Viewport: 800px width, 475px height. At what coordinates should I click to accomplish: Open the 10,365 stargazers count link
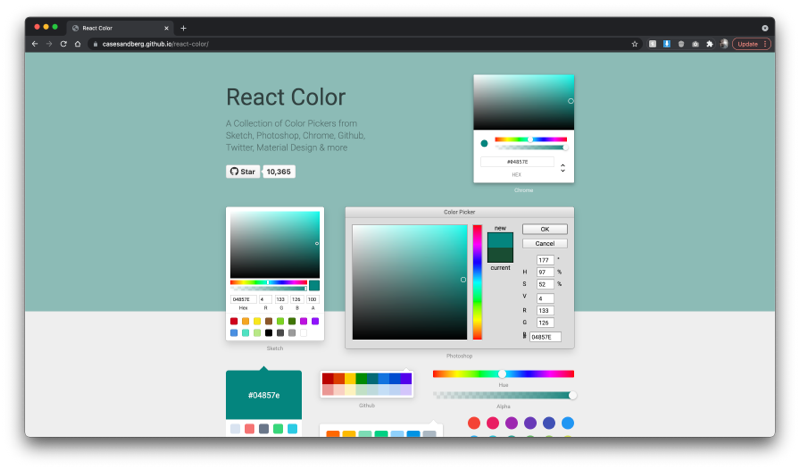(279, 171)
